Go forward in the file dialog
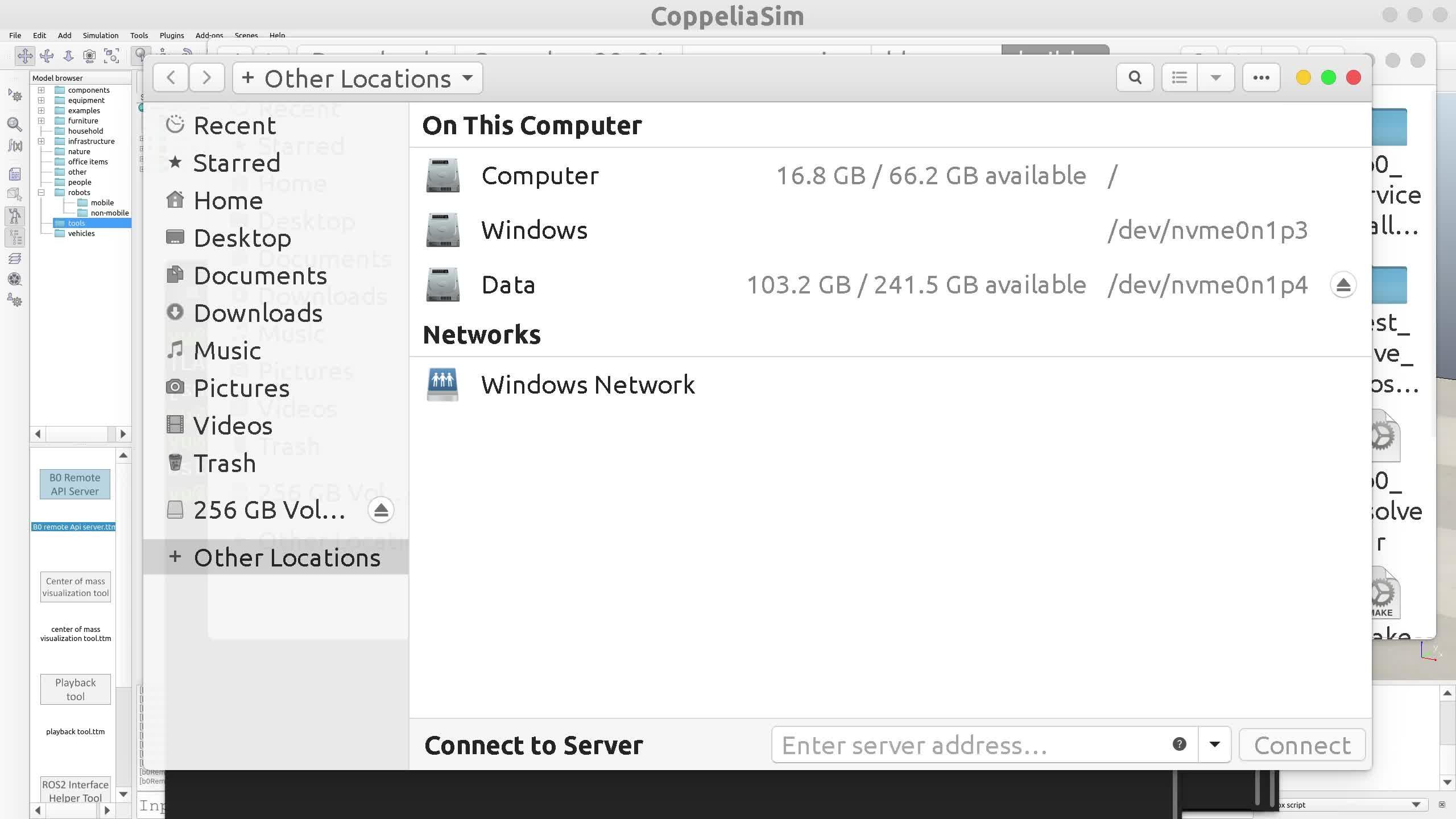Viewport: 1456px width, 819px height. [x=206, y=77]
